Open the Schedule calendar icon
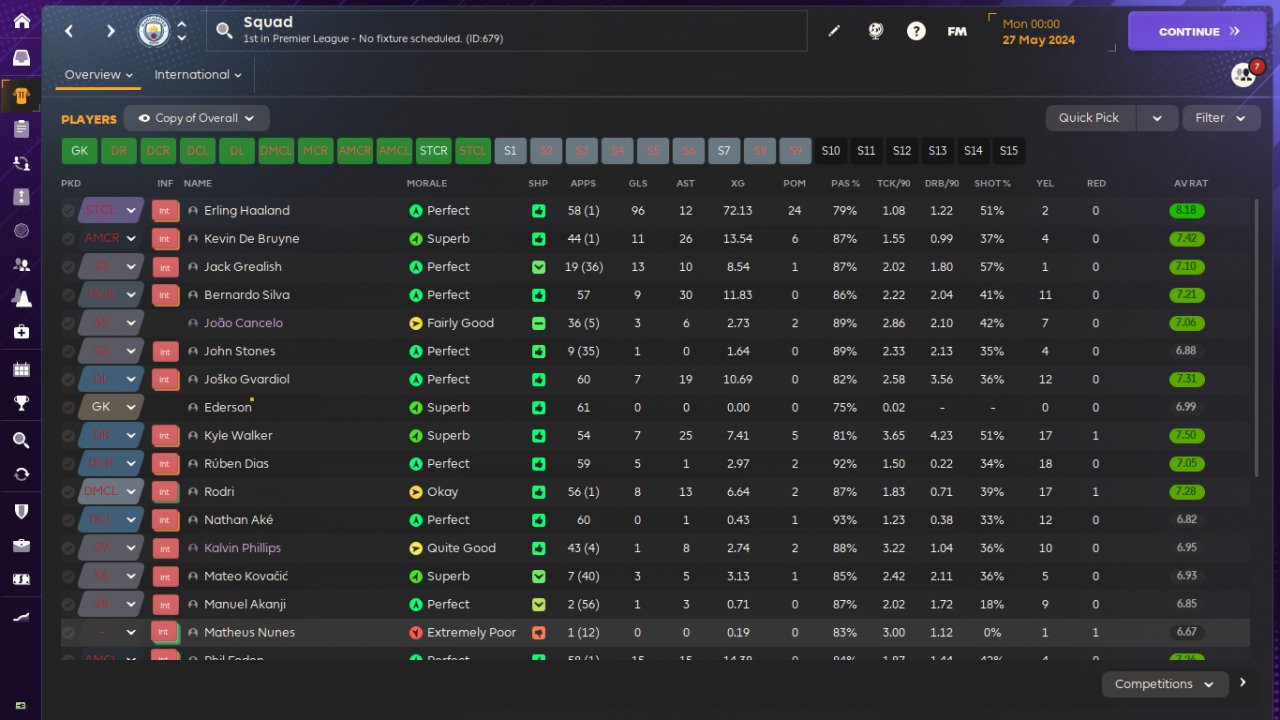The height and width of the screenshot is (720, 1280). [x=21, y=370]
